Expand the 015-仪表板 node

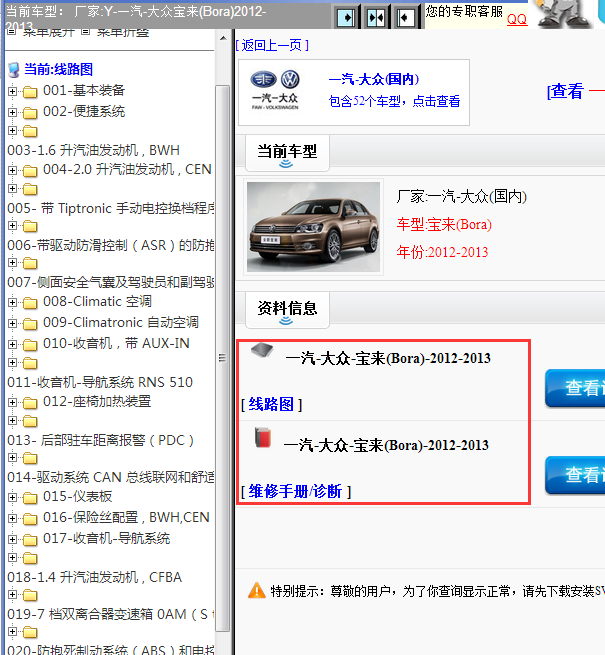coord(13,497)
